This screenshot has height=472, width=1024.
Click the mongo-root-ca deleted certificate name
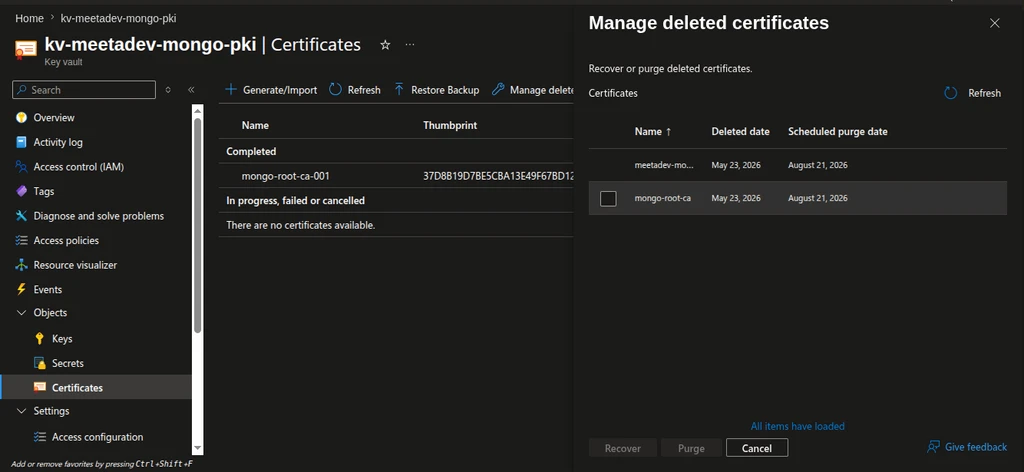pyautogui.click(x=662, y=198)
